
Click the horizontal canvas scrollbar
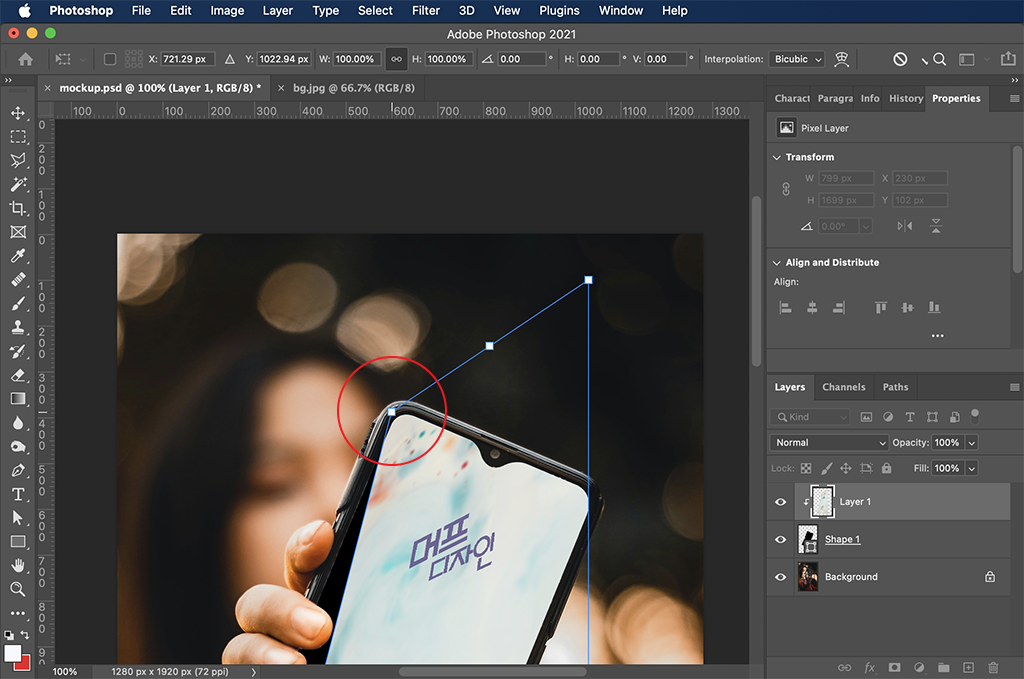tap(492, 672)
